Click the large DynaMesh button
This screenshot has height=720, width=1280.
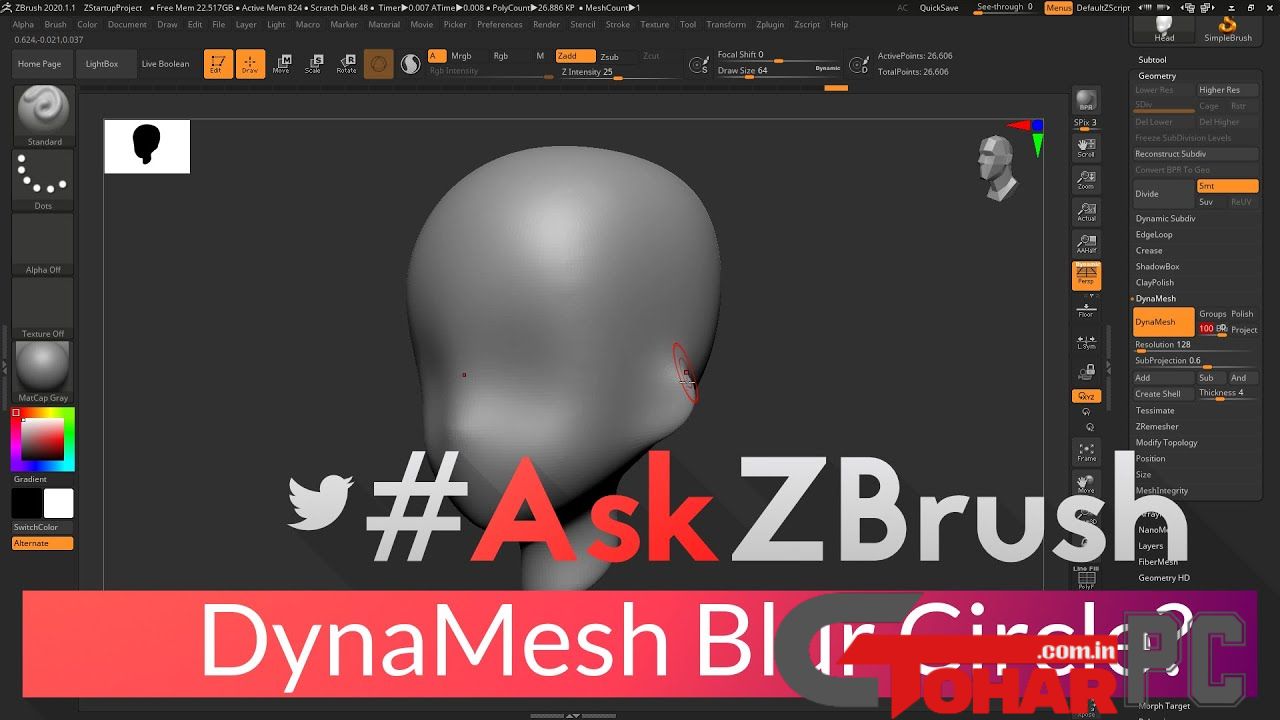[1163, 322]
